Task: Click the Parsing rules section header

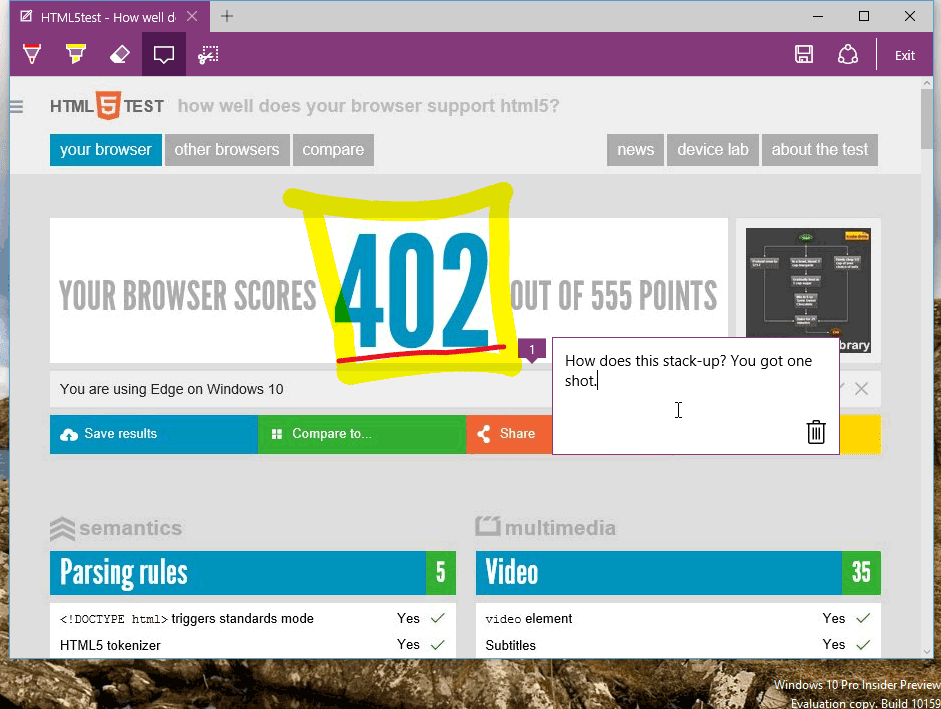Action: click(x=238, y=573)
